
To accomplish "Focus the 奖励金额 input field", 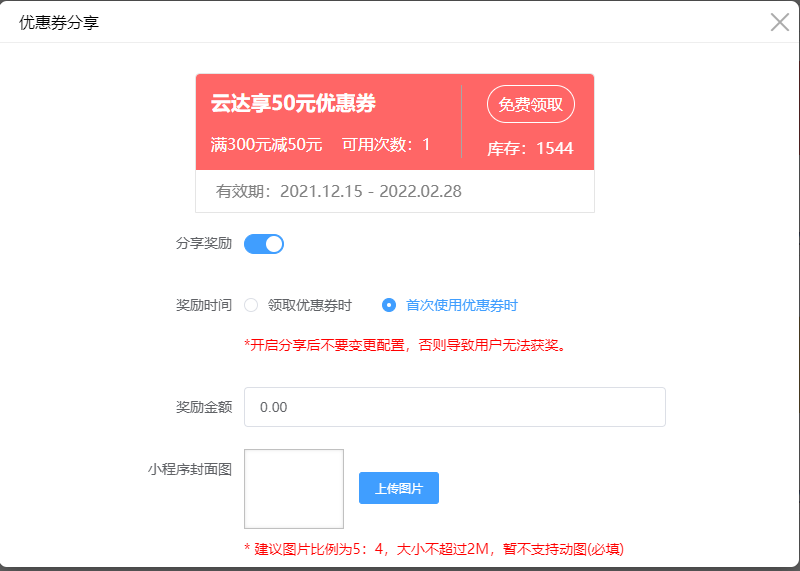I will (x=454, y=407).
